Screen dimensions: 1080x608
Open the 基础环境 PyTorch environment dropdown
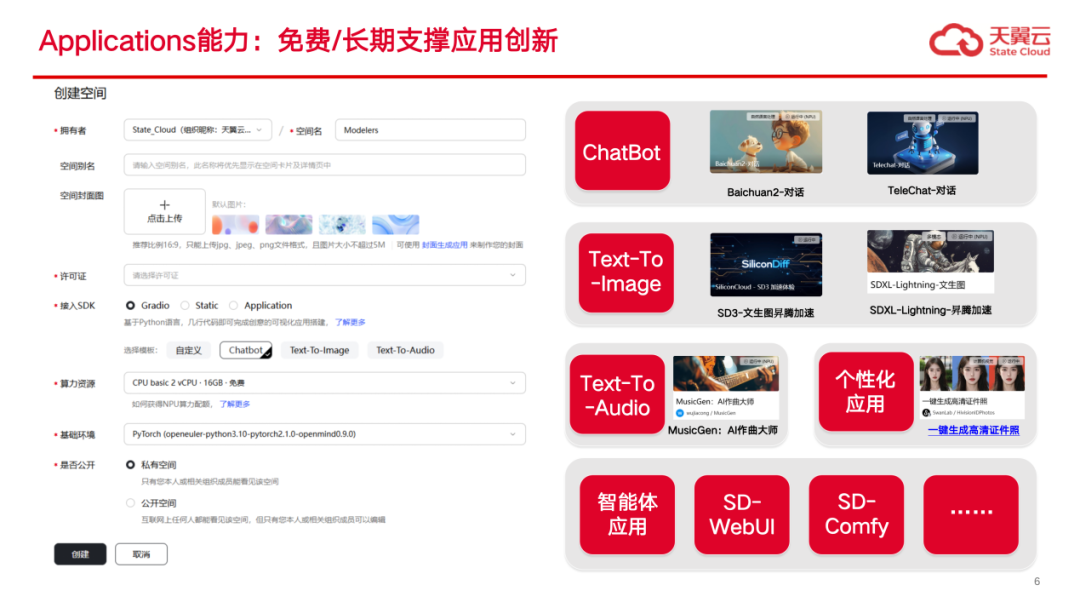pyautogui.click(x=324, y=434)
